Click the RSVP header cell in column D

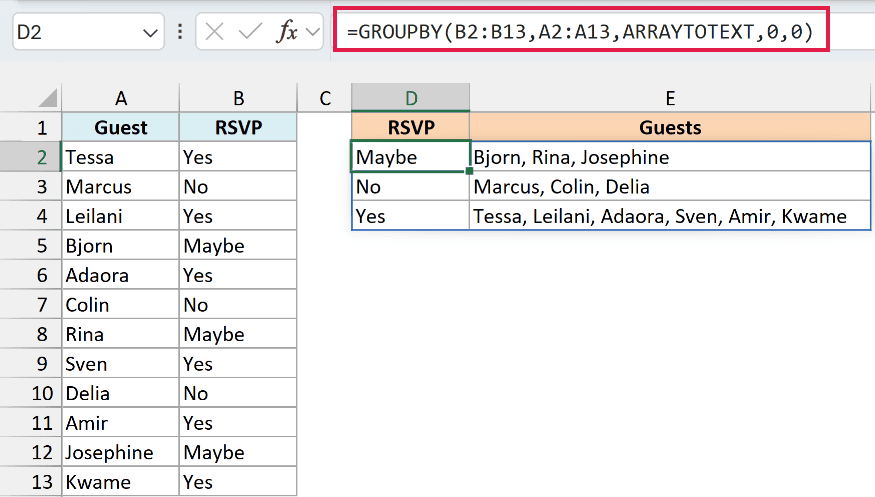[411, 127]
